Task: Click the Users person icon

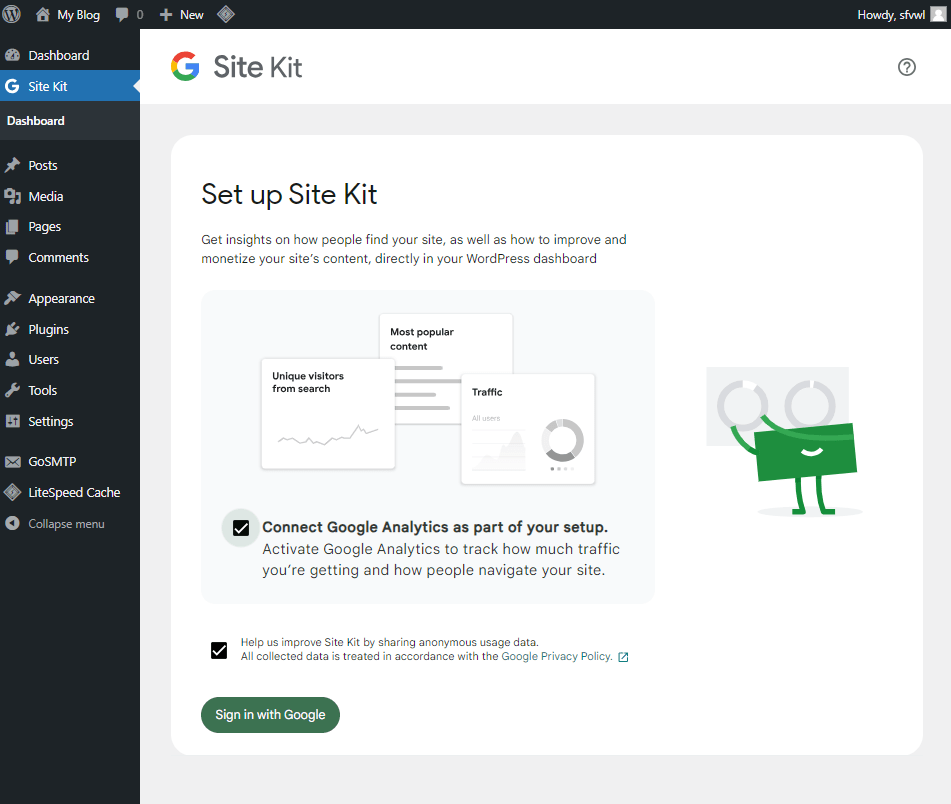Action: click(12, 359)
